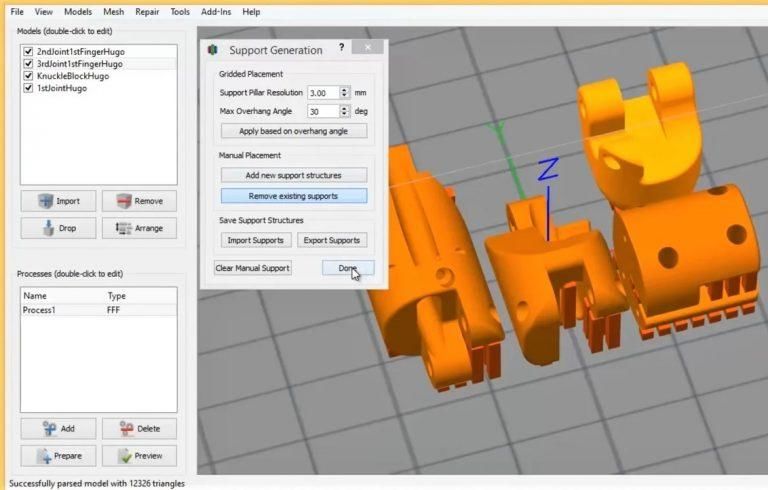Open the Models menu
The height and width of the screenshot is (490, 768).
point(78,12)
